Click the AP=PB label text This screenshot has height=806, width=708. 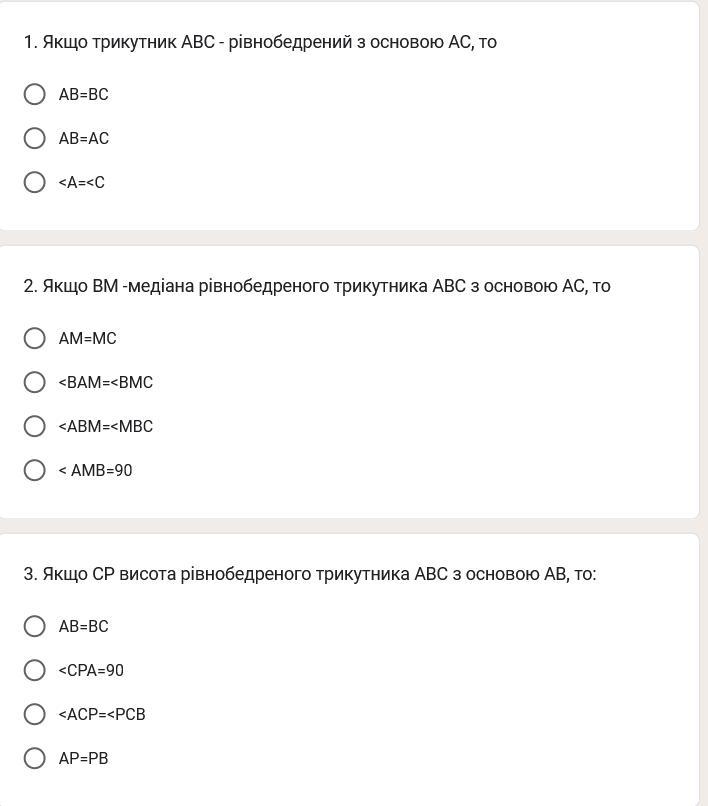click(x=83, y=758)
